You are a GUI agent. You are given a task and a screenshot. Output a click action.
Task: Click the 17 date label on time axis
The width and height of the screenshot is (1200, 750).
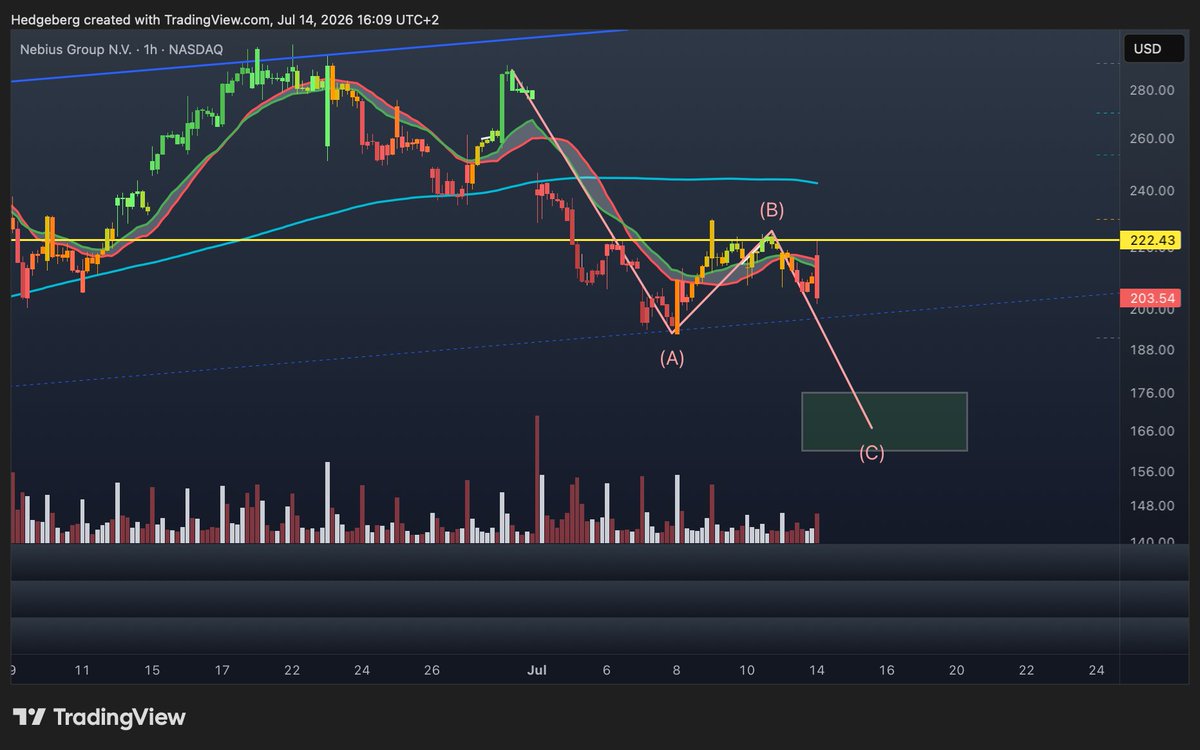222,670
